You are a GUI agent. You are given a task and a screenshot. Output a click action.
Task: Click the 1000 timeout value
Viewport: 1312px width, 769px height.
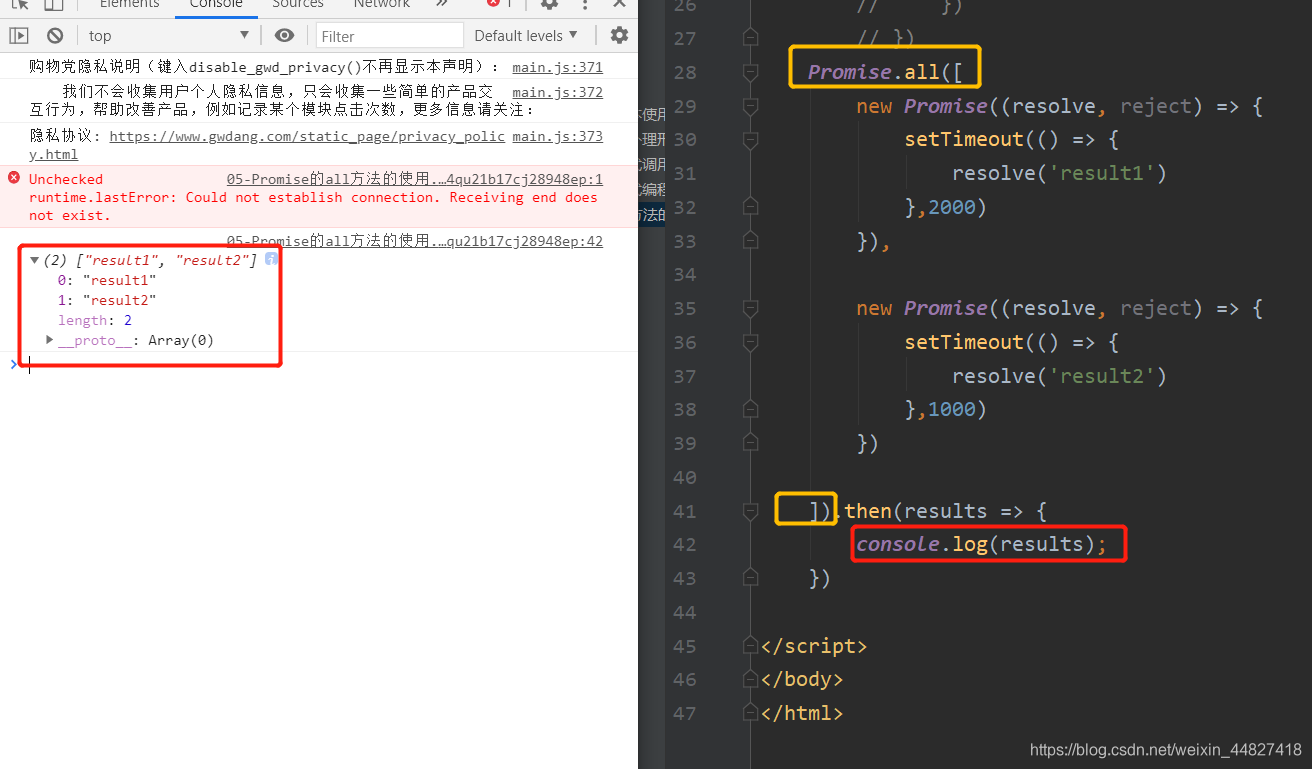tap(952, 409)
